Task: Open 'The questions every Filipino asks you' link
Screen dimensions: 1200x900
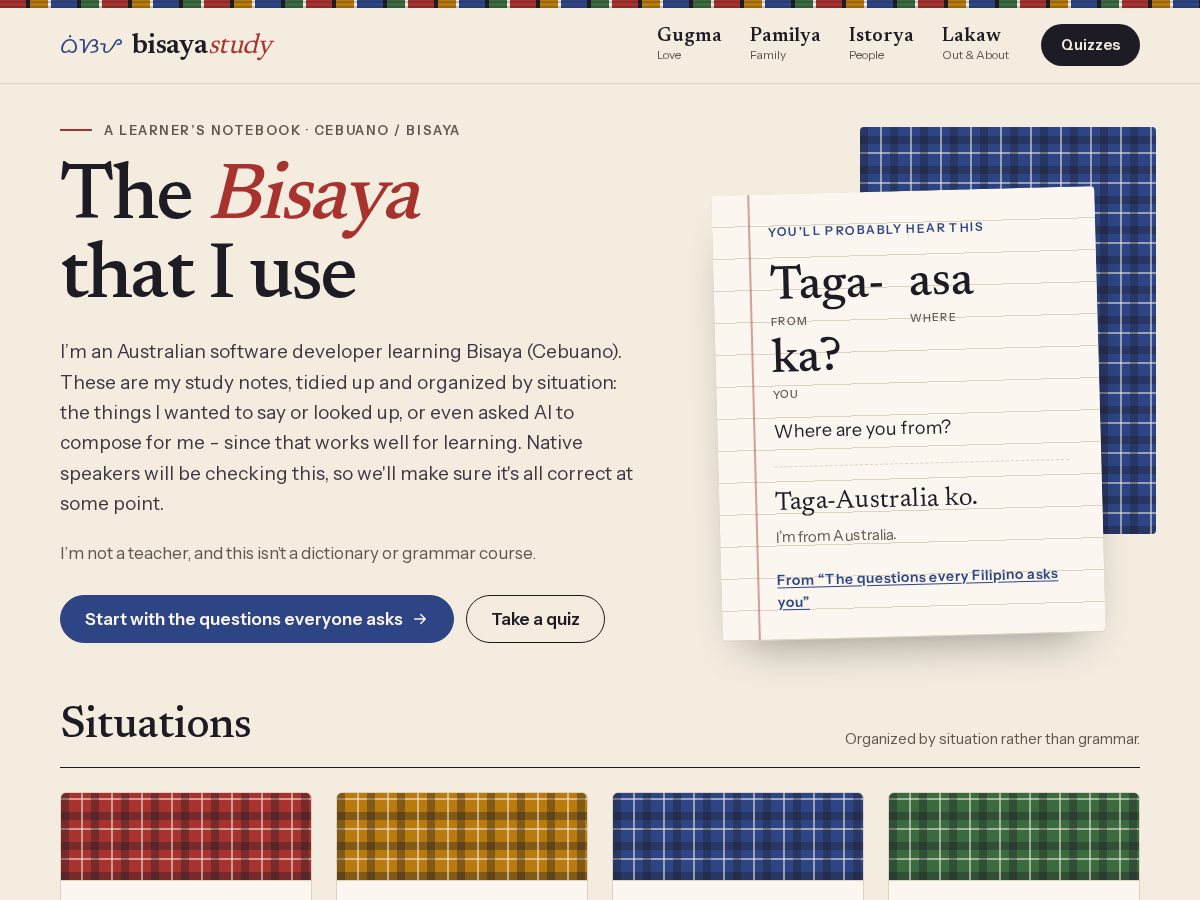Action: [x=917, y=588]
